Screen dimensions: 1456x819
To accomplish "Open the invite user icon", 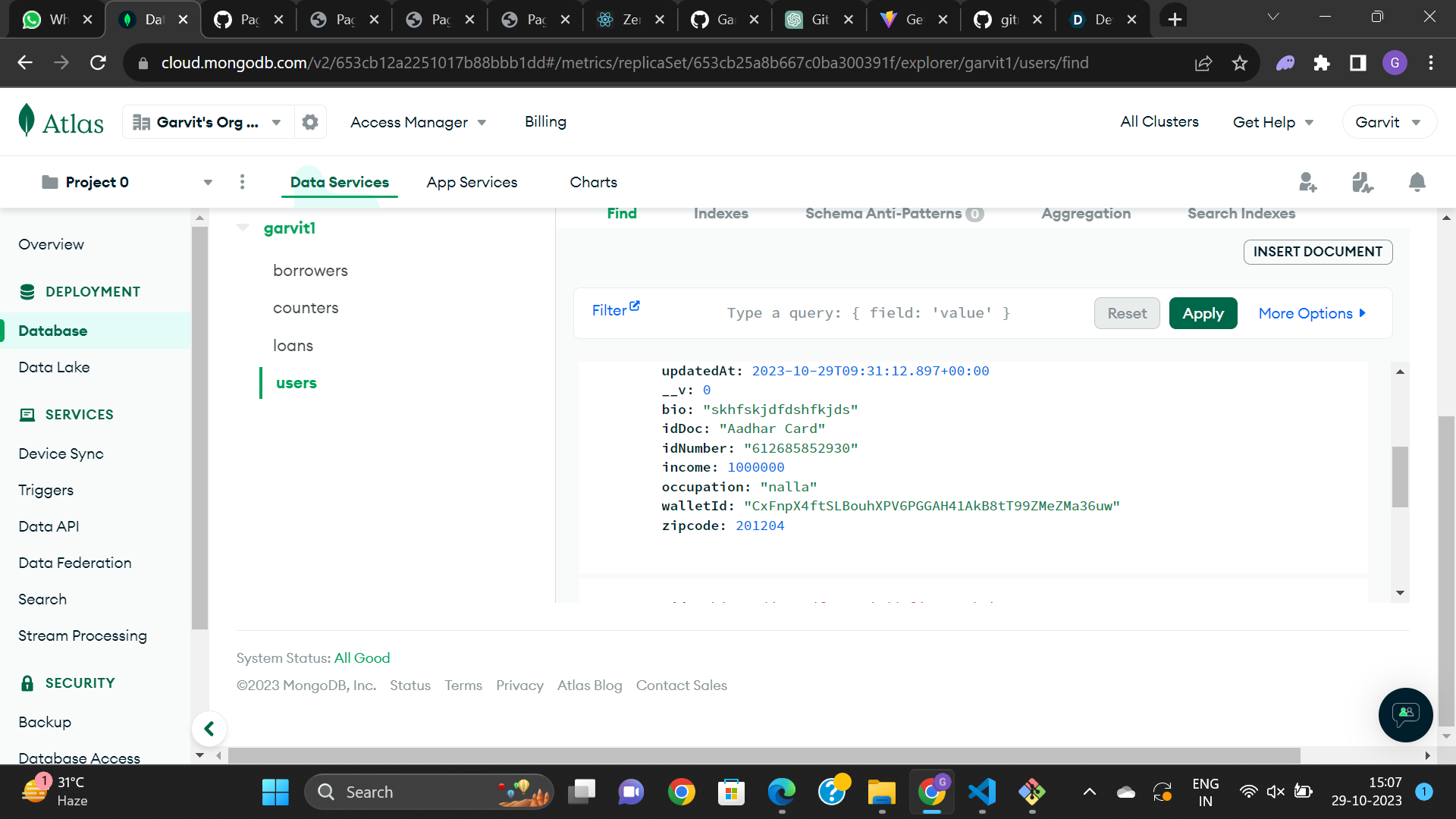I will click(x=1307, y=182).
